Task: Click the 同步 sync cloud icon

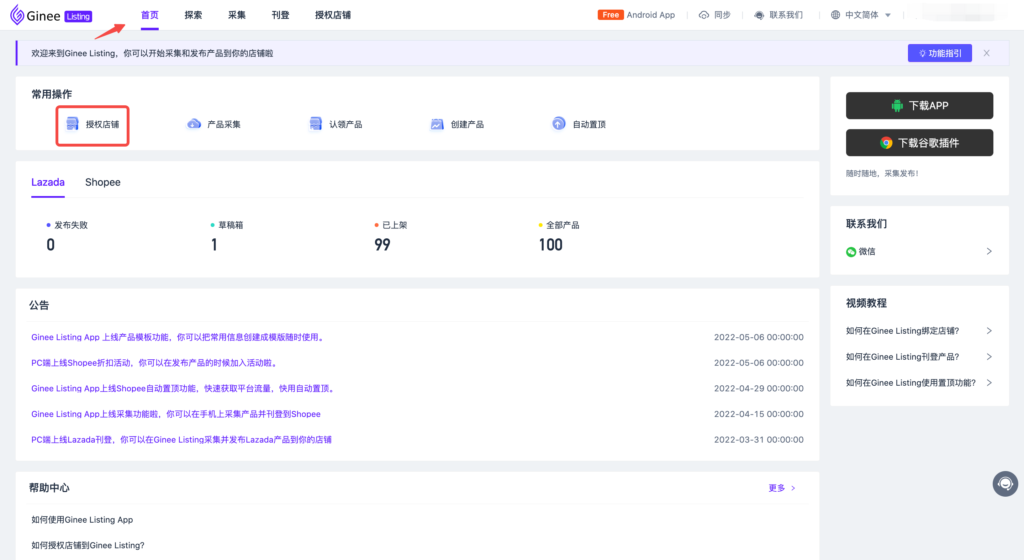Action: (x=703, y=15)
